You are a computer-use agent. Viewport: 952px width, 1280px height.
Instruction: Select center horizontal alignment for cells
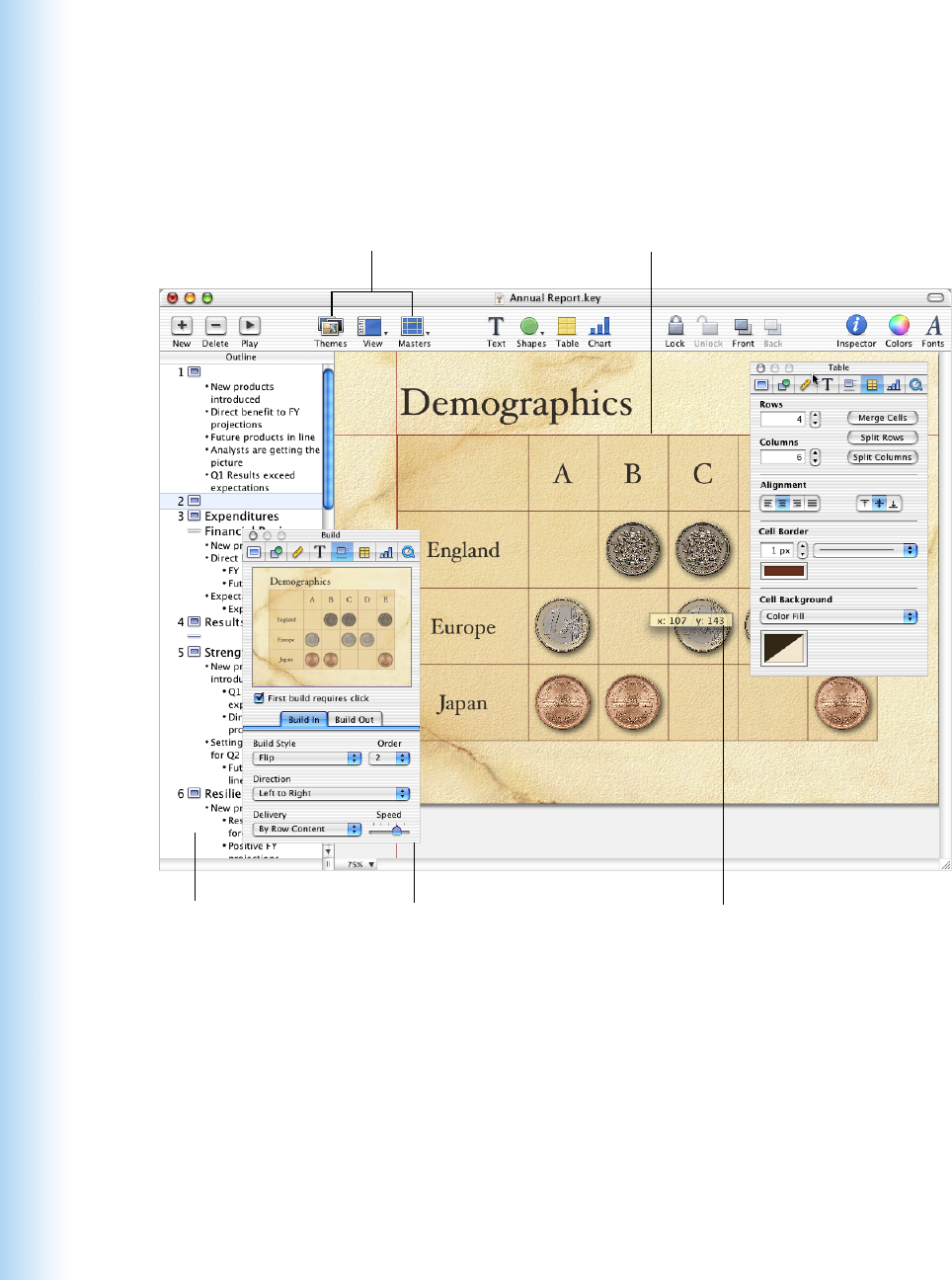coord(782,504)
